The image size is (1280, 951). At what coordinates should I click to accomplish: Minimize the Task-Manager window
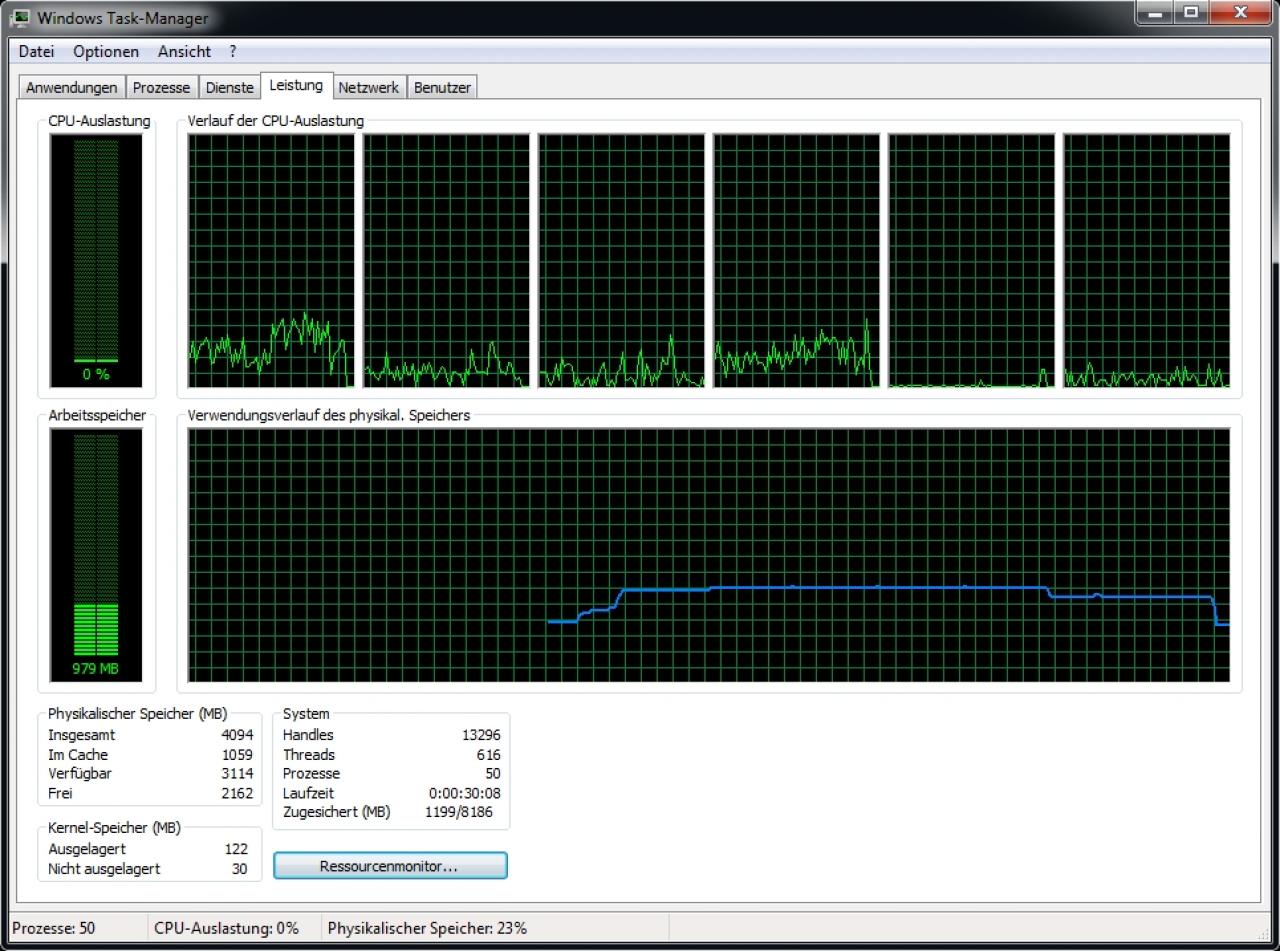1156,13
